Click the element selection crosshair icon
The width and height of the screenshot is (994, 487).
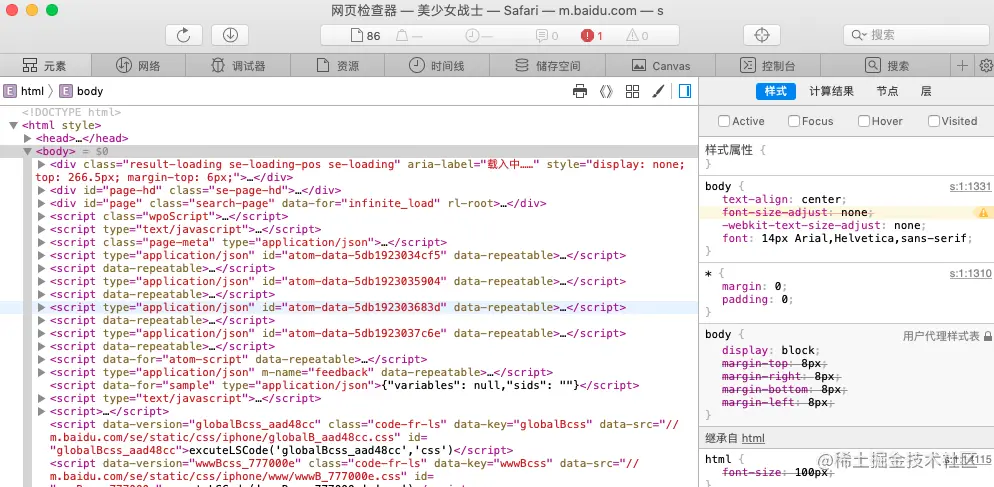coord(762,35)
